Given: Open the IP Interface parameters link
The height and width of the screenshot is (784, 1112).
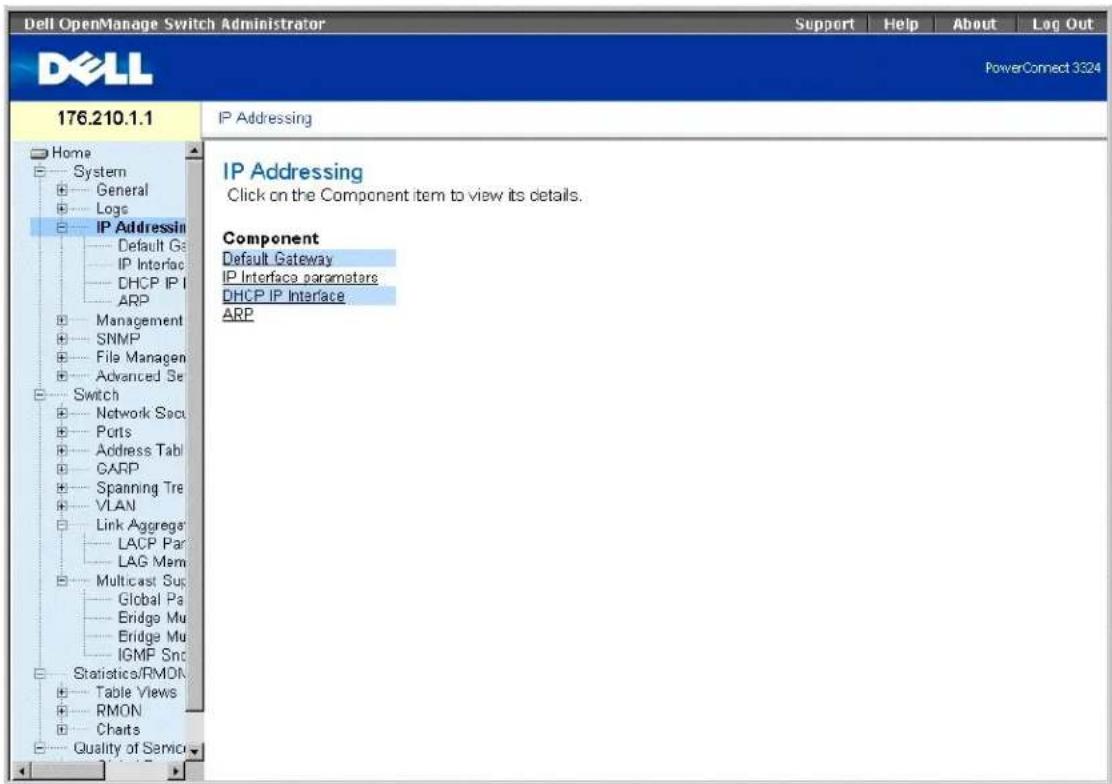Looking at the screenshot, I should pyautogui.click(x=300, y=277).
